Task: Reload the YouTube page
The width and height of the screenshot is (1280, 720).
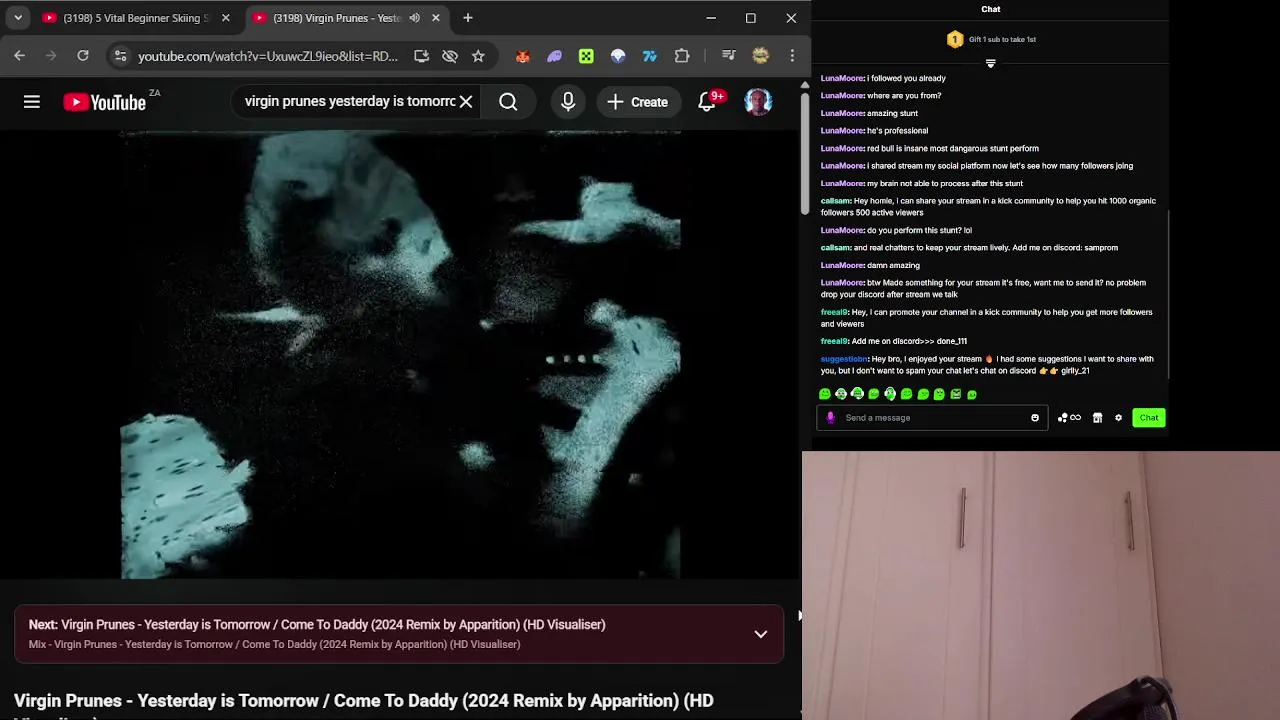Action: (83, 56)
